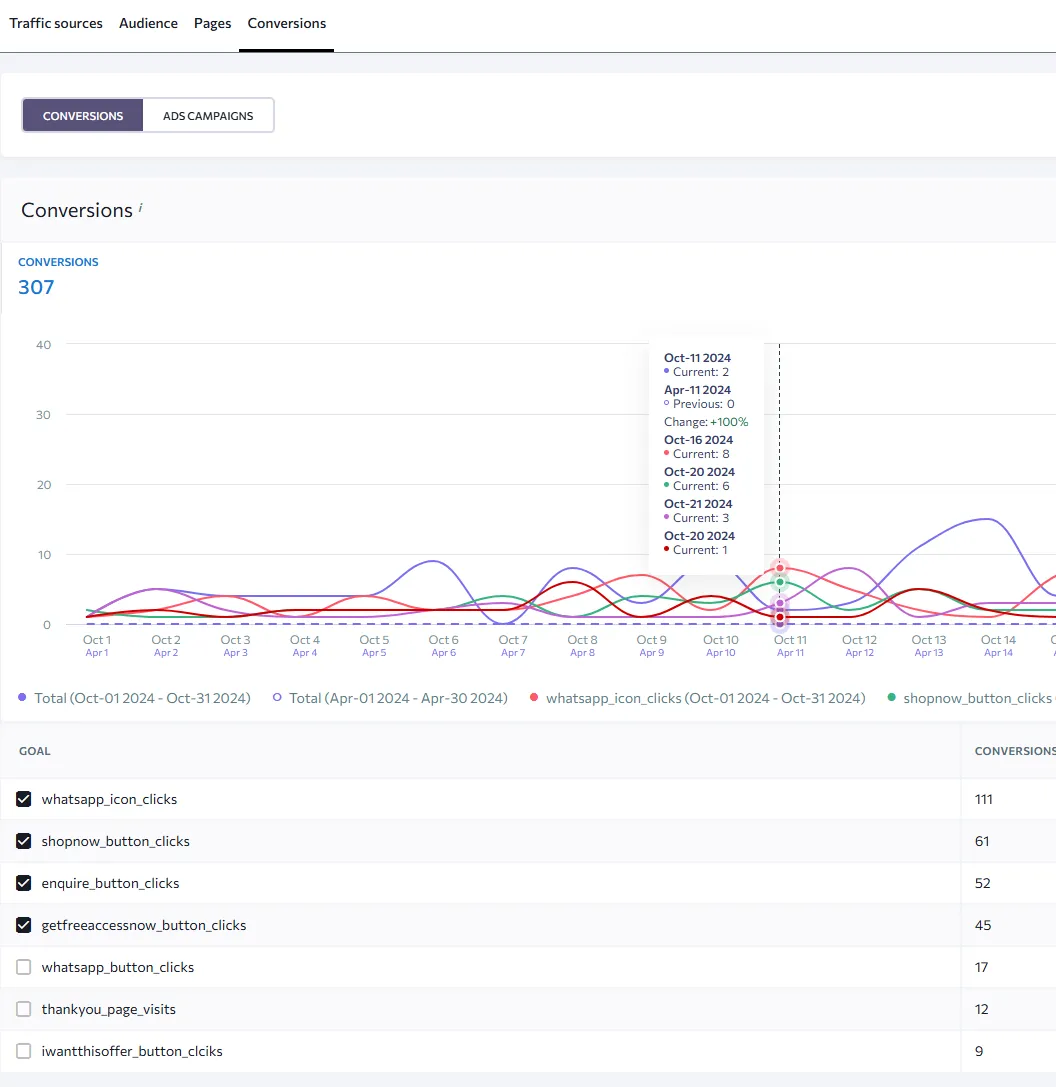Select the ADS CAMPAIGNS toggle button
Screen dimensions: 1056x1087
[208, 116]
